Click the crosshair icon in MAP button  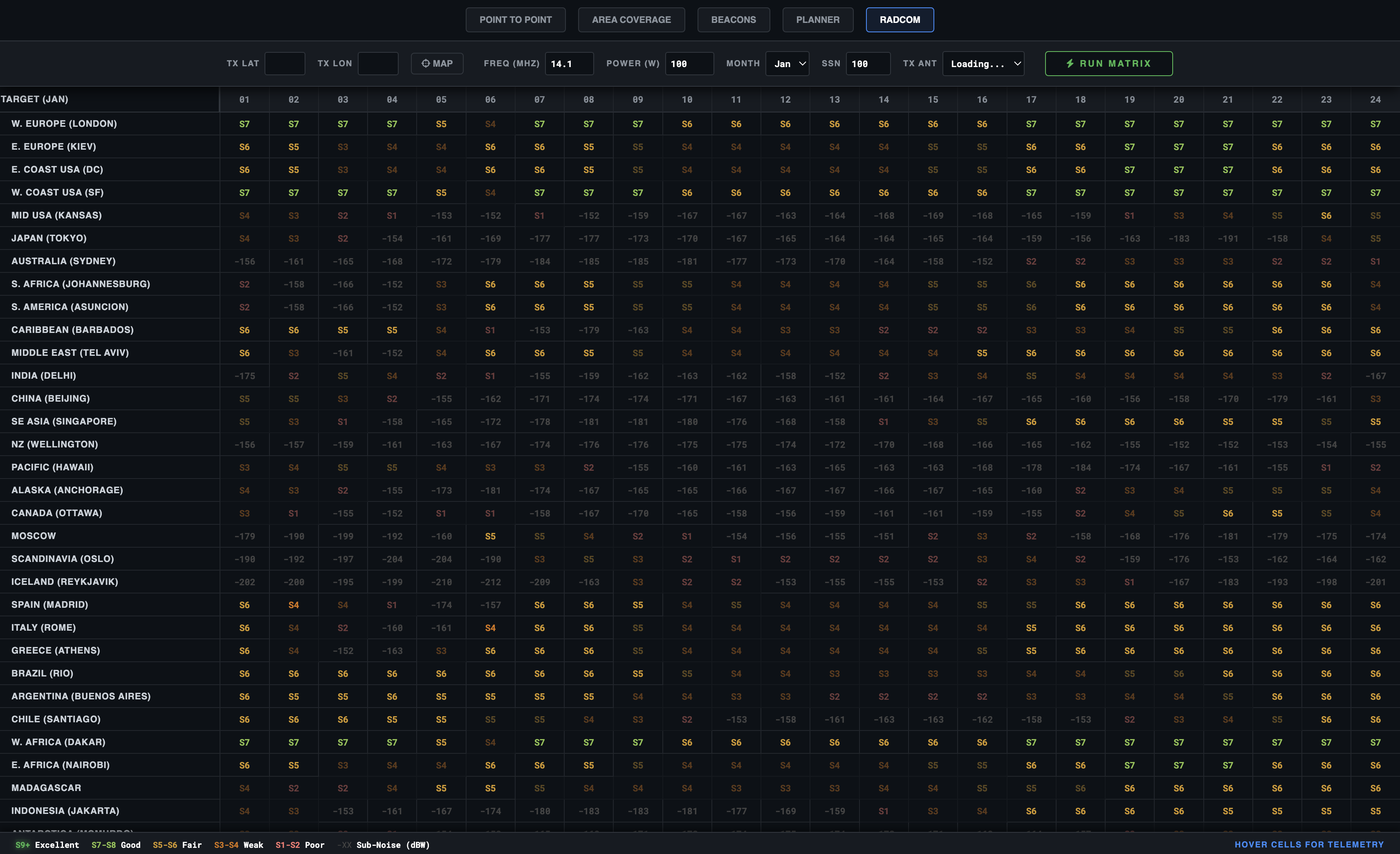(x=426, y=64)
